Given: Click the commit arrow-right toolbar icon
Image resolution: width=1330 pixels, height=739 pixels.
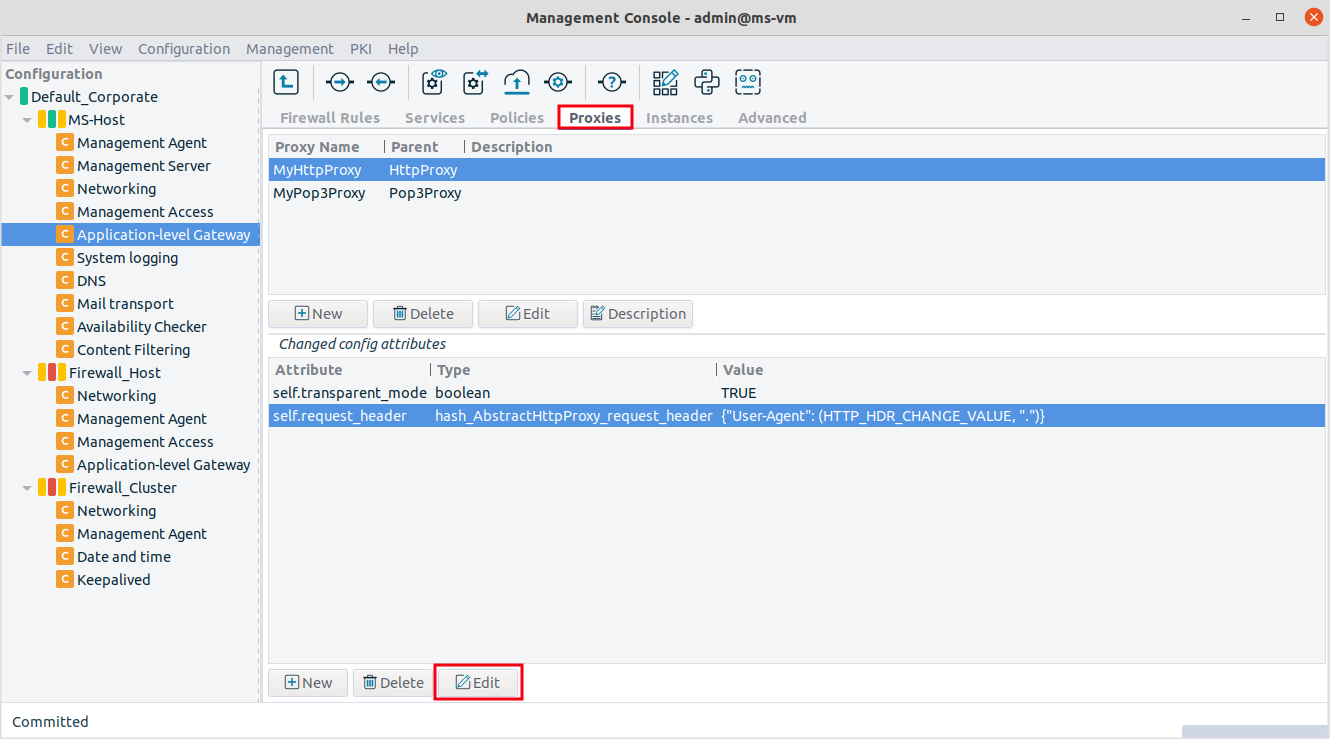Looking at the screenshot, I should coord(340,82).
